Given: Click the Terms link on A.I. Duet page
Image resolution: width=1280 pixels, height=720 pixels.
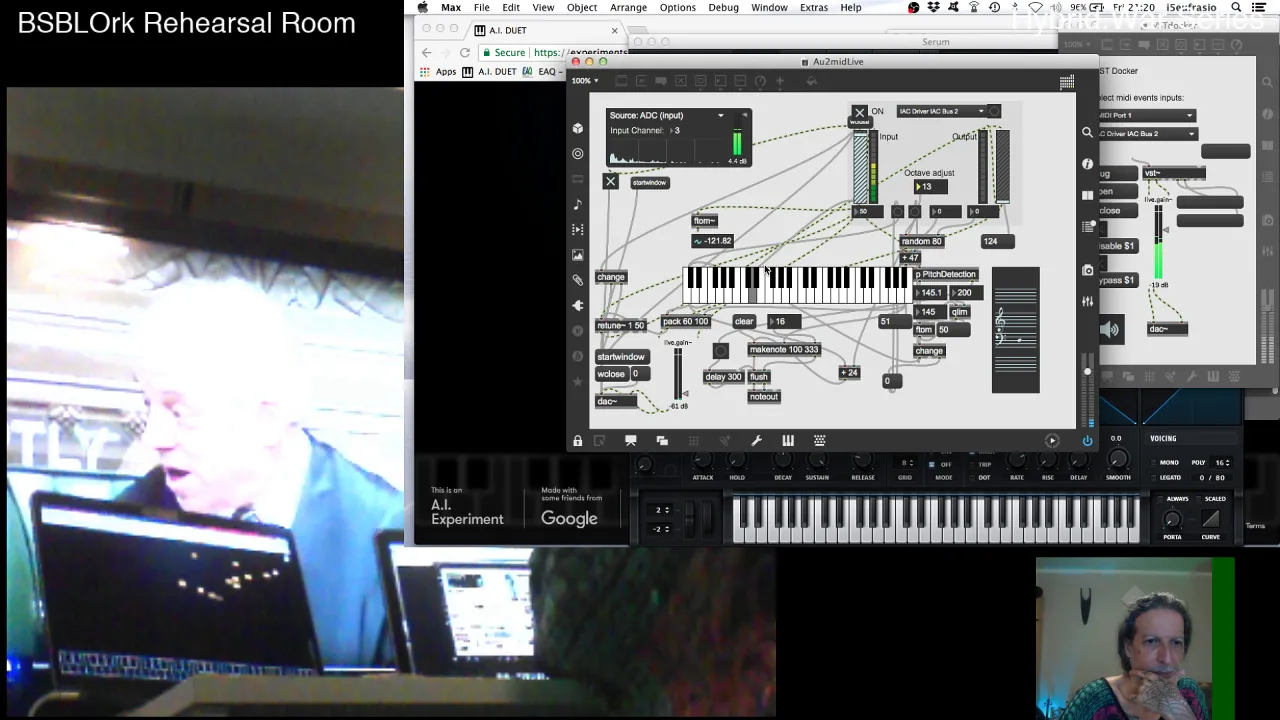Looking at the screenshot, I should coord(1255,526).
